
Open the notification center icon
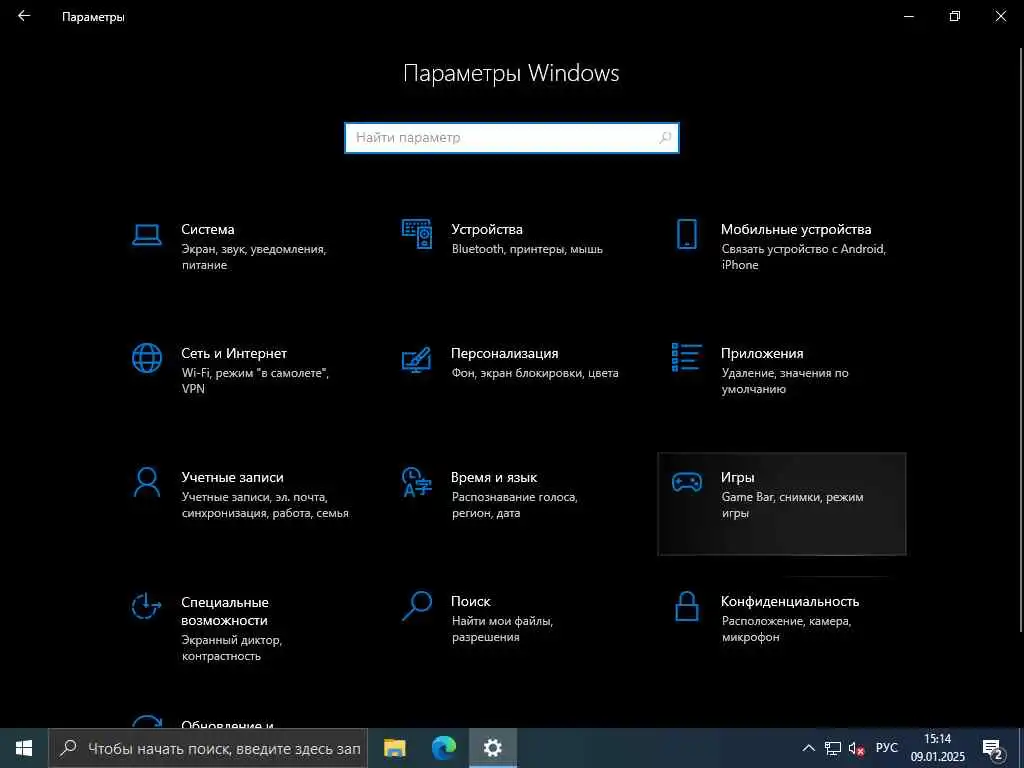pyautogui.click(x=993, y=750)
